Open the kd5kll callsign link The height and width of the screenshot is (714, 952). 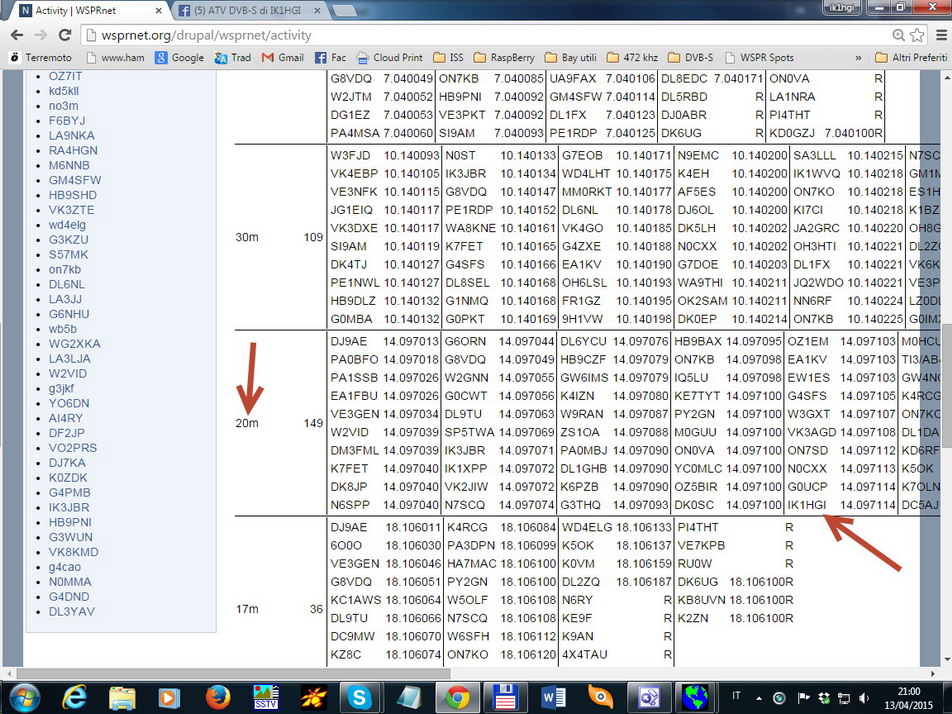64,91
